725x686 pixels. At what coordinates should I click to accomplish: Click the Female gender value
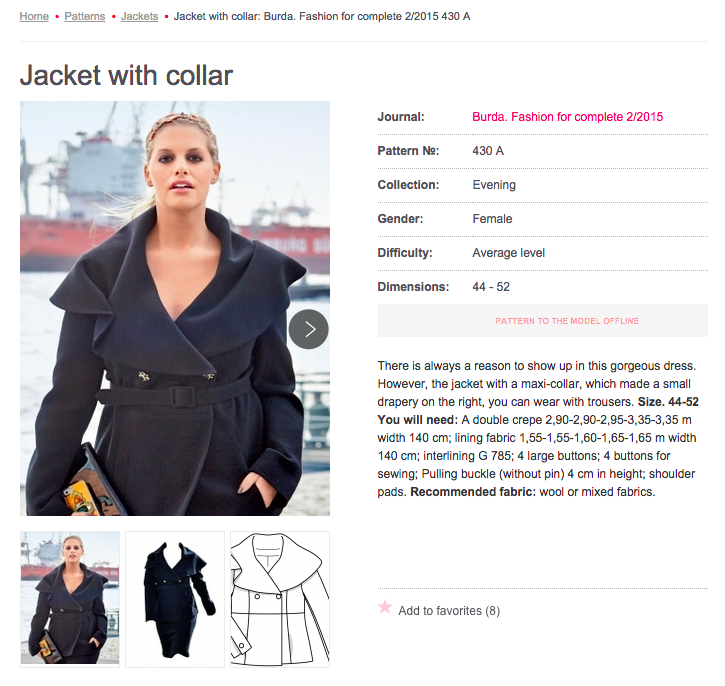pos(492,219)
